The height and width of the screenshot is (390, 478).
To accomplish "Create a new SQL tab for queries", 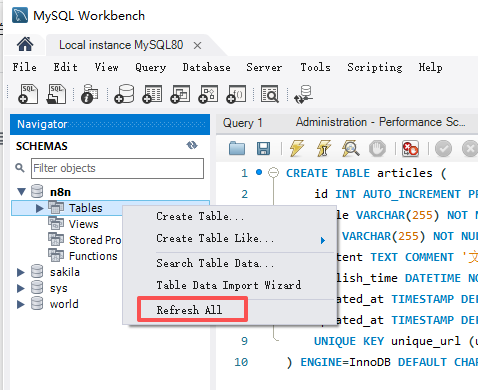I will 28,94.
